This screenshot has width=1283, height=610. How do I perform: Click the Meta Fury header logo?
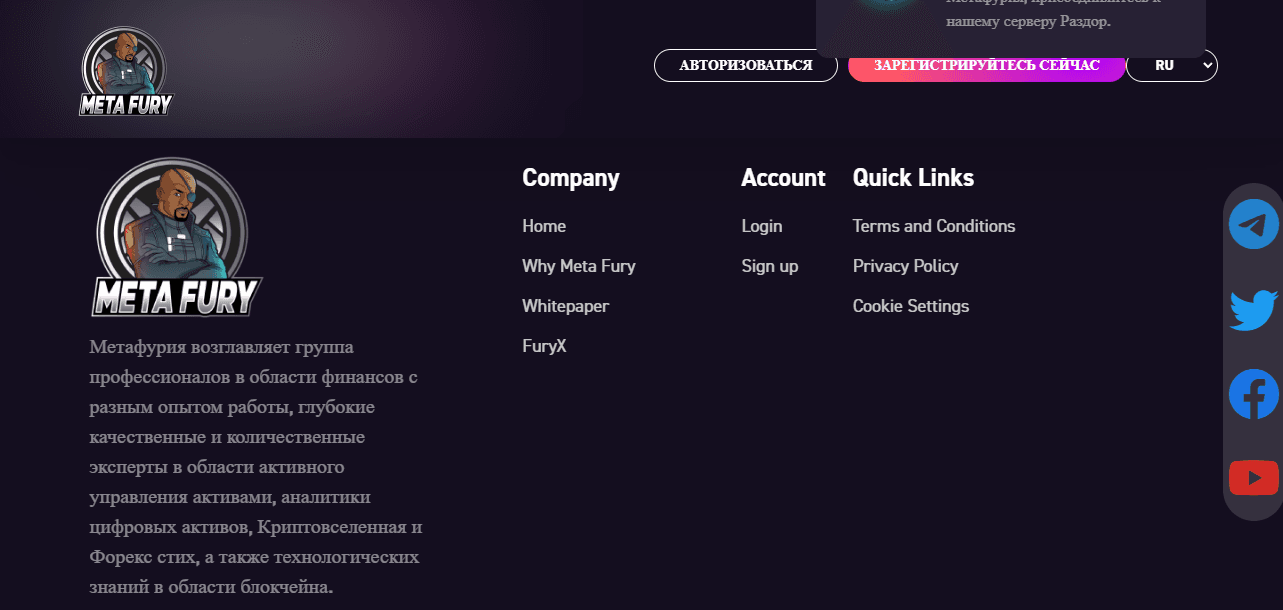[126, 71]
